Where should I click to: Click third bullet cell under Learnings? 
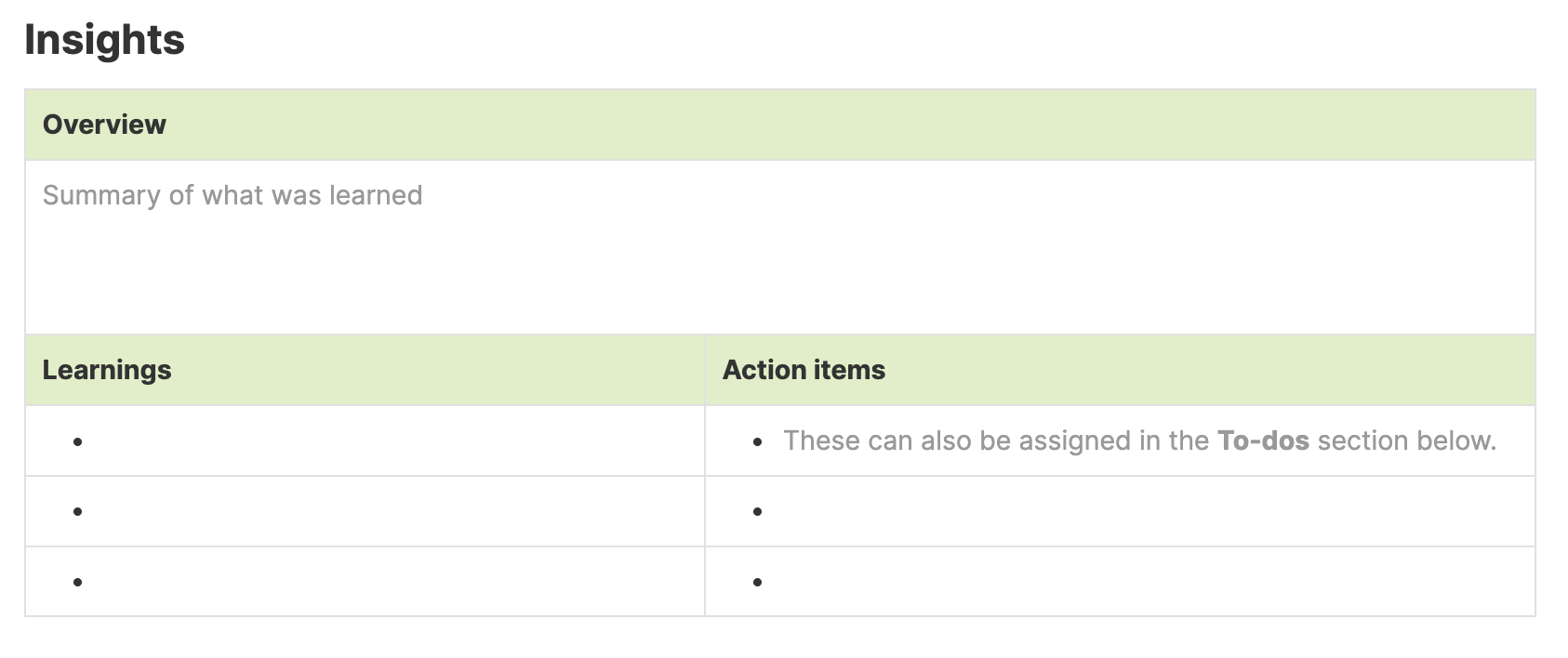(x=365, y=582)
